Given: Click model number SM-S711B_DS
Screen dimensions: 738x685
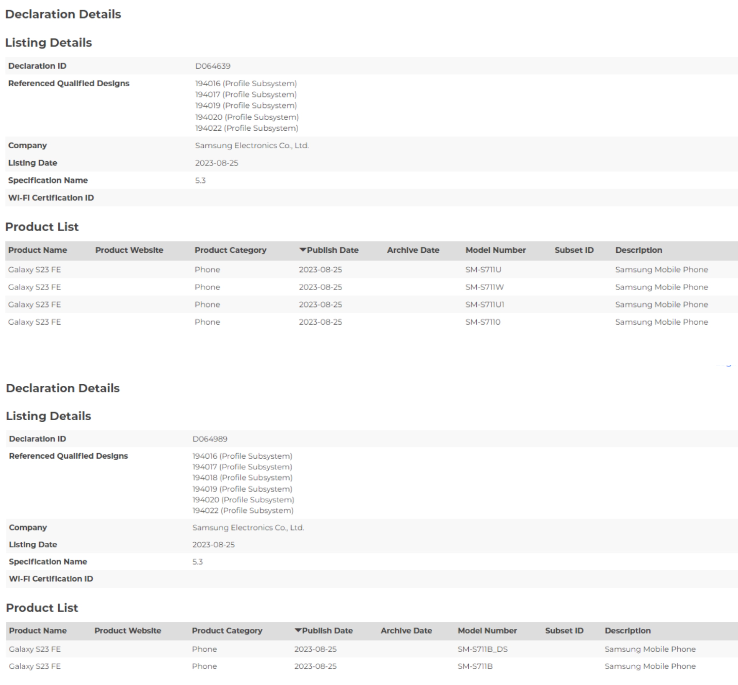Looking at the screenshot, I should pyautogui.click(x=482, y=649).
